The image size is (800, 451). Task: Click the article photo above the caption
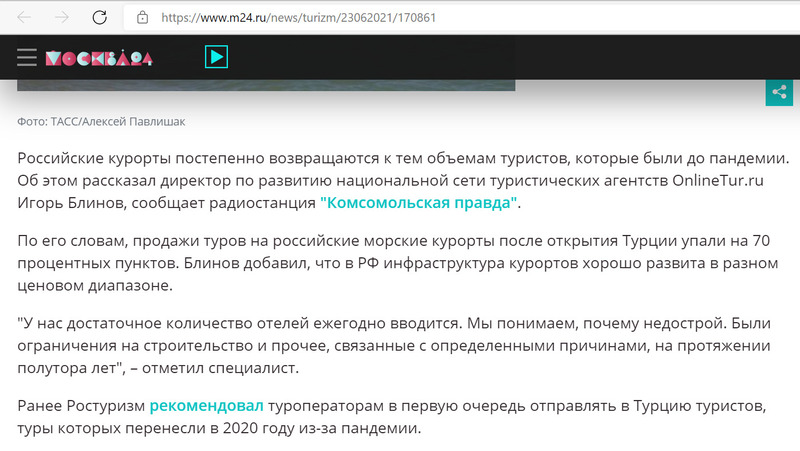tap(266, 85)
